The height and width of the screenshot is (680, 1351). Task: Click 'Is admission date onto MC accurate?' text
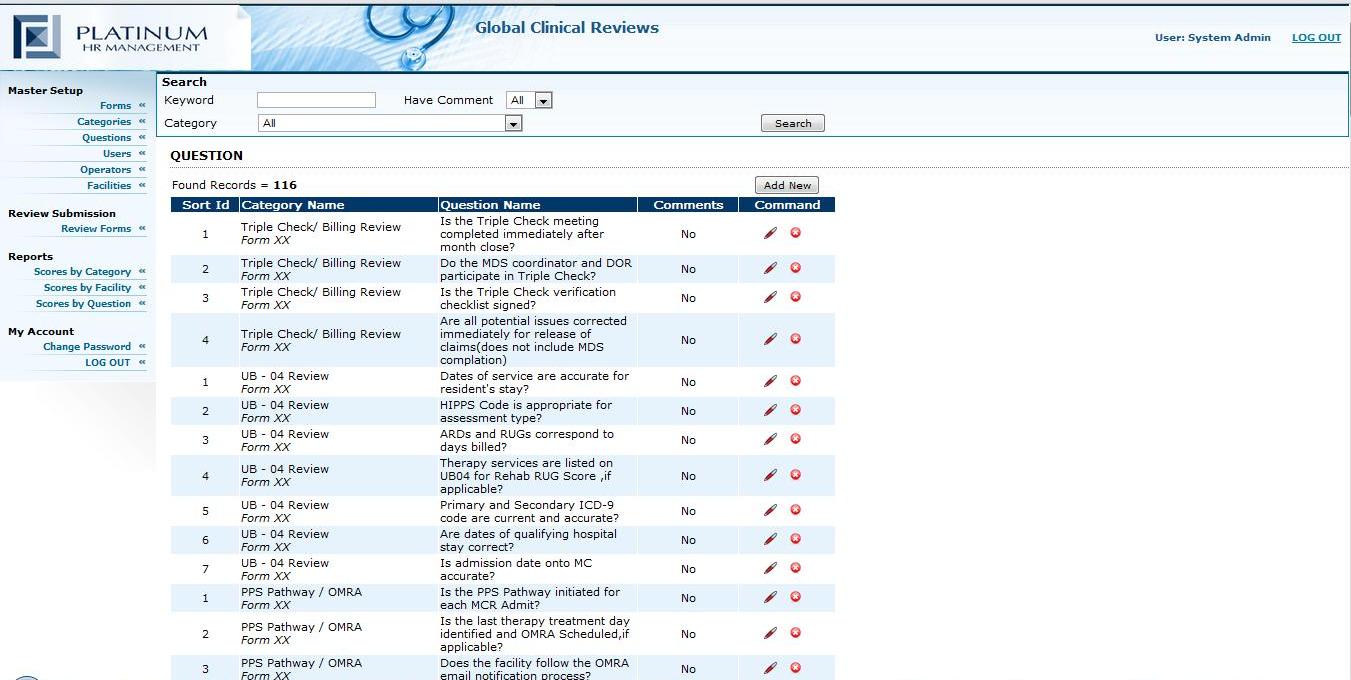[x=516, y=570]
